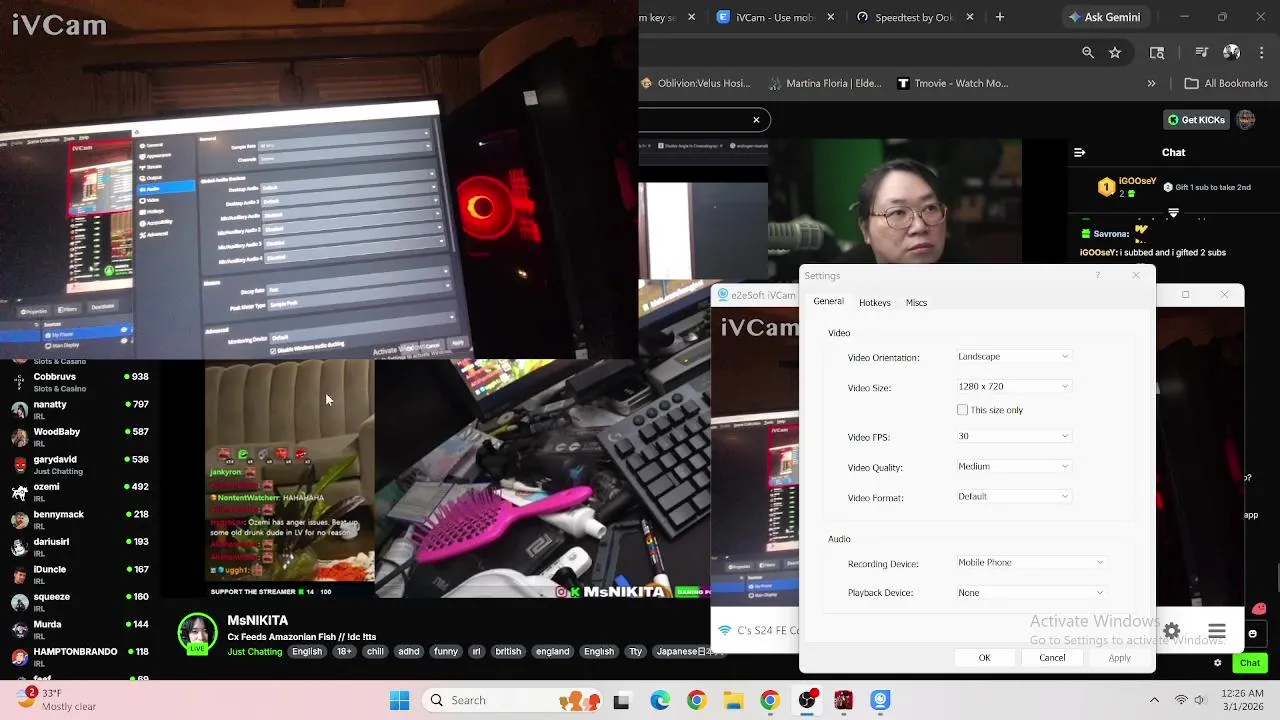Image resolution: width=1280 pixels, height=720 pixels.
Task: Click the help question mark in Settings title bar
Action: 1097,276
